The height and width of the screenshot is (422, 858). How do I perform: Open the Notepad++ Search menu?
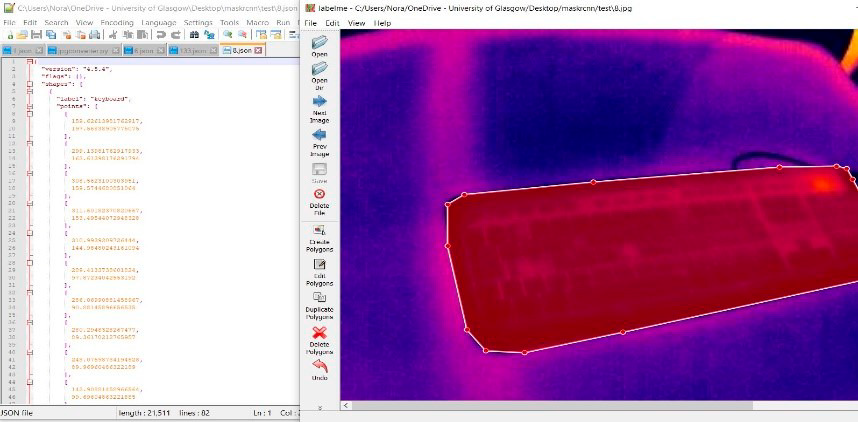pyautogui.click(x=56, y=22)
